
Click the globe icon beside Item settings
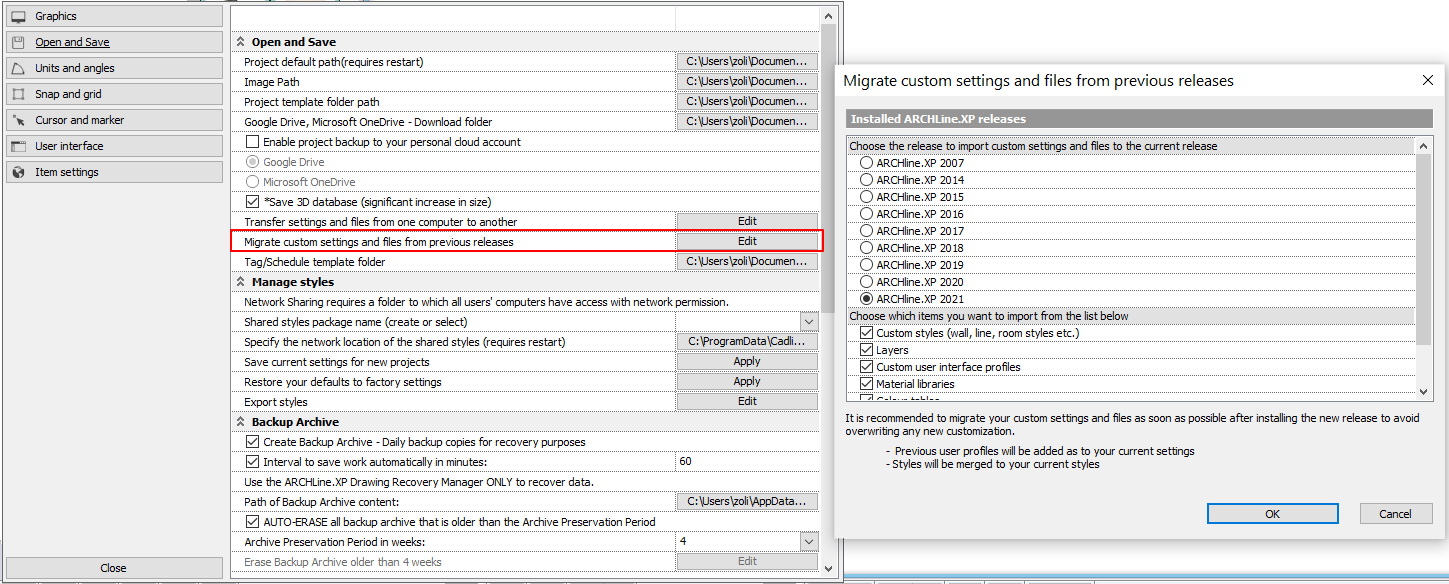(17, 172)
